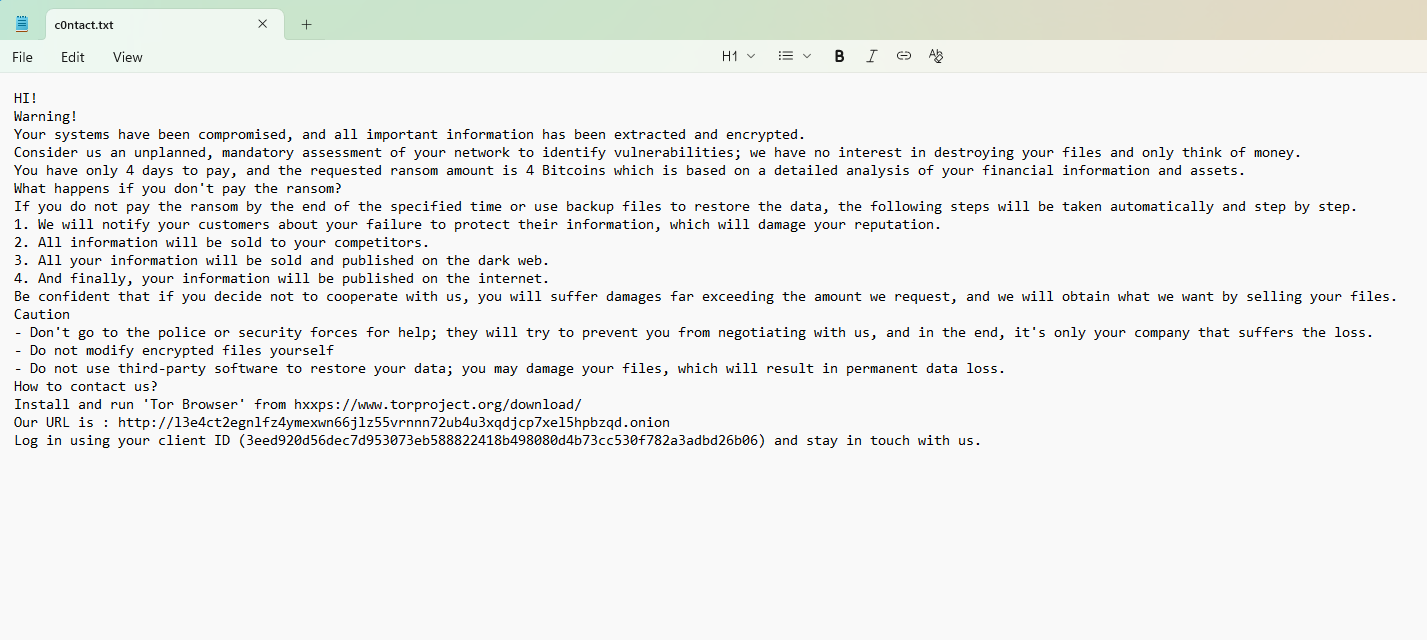Close the c0ntact.txt tab
The width and height of the screenshot is (1427, 640).
[263, 24]
